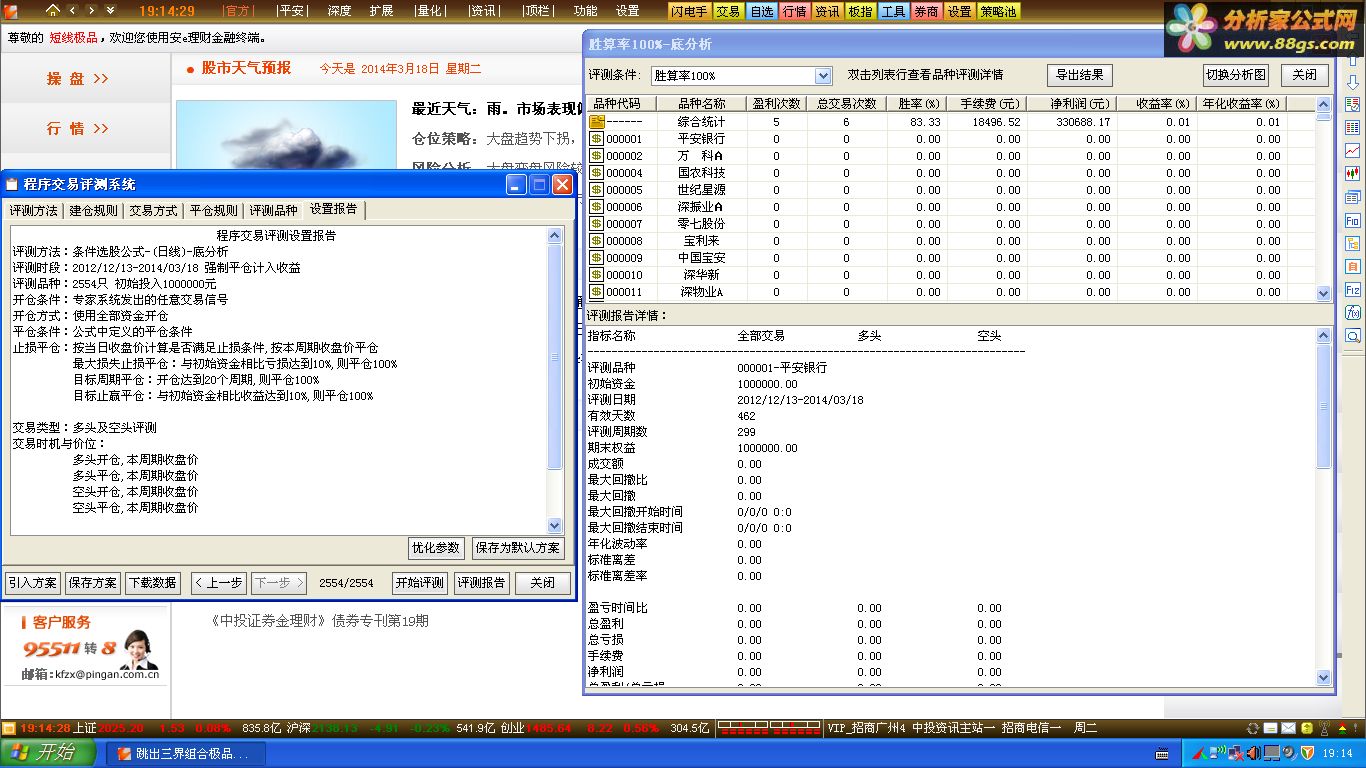1366x768 pixels.
Task: Click 上一步 button
Action: [218, 583]
